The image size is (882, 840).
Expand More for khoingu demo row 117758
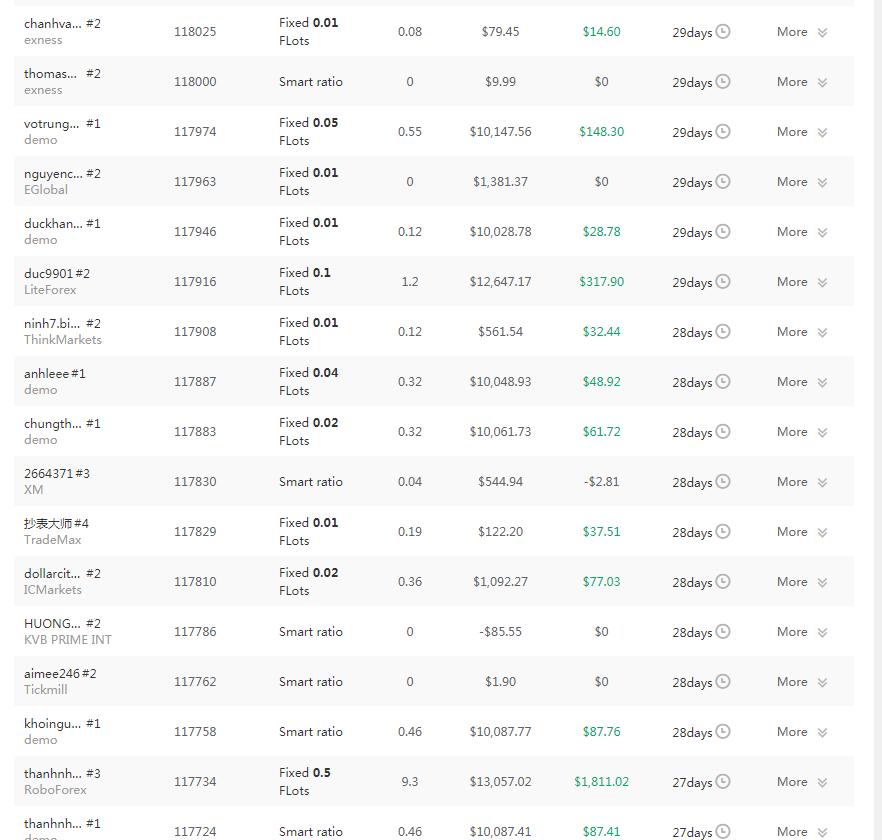802,732
